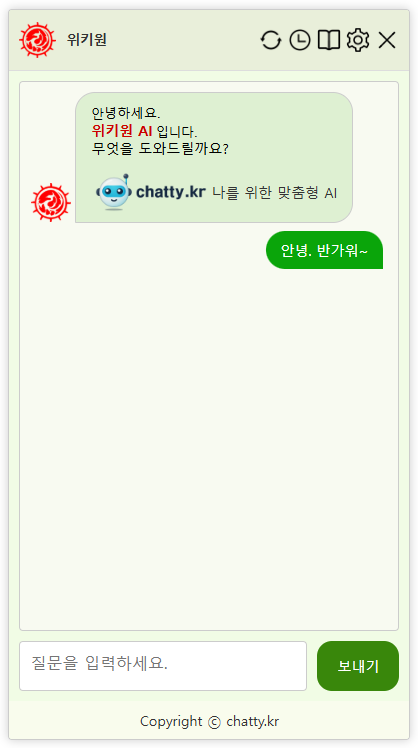Screen dimensions: 418x748
Task: Click the 나를 위한 맞춤형 AI tagline
Action: (x=275, y=193)
